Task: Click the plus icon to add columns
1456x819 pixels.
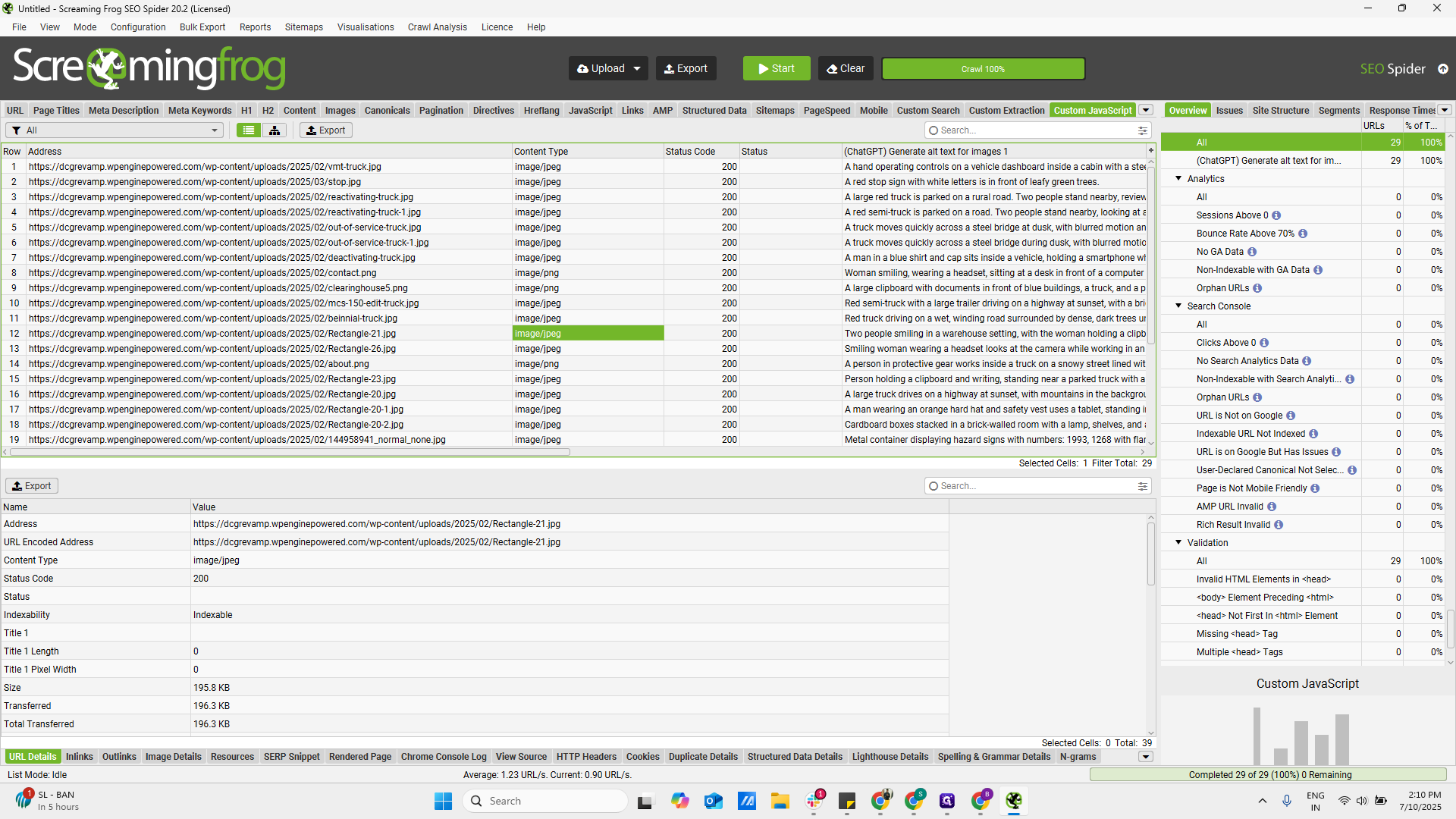Action: click(x=1150, y=151)
